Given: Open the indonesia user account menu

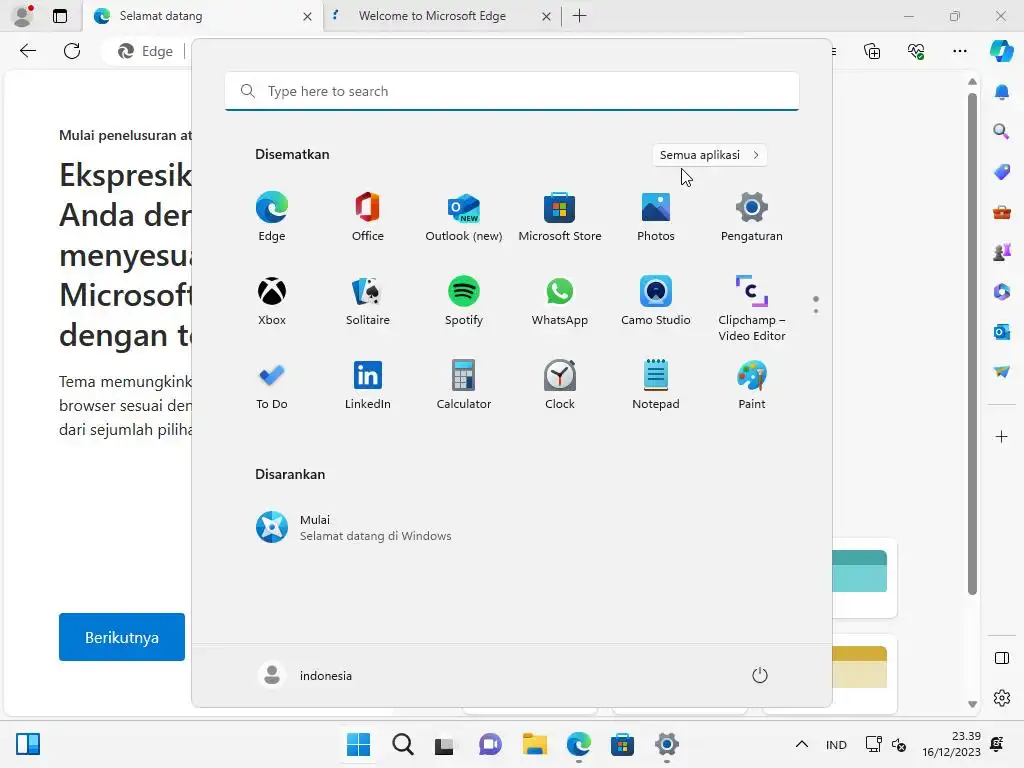Looking at the screenshot, I should tap(306, 675).
